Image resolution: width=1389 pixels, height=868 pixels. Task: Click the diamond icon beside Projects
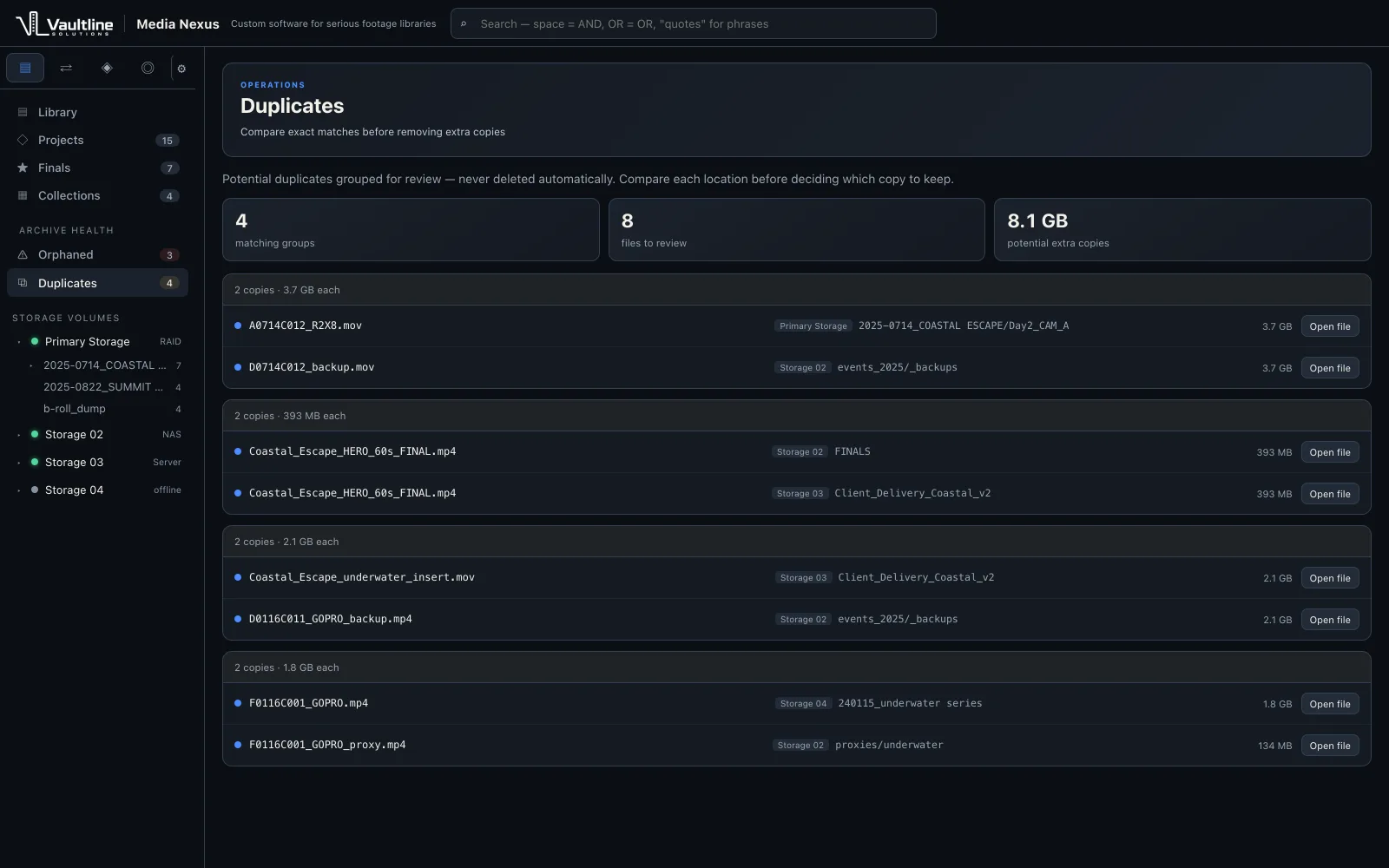click(23, 140)
